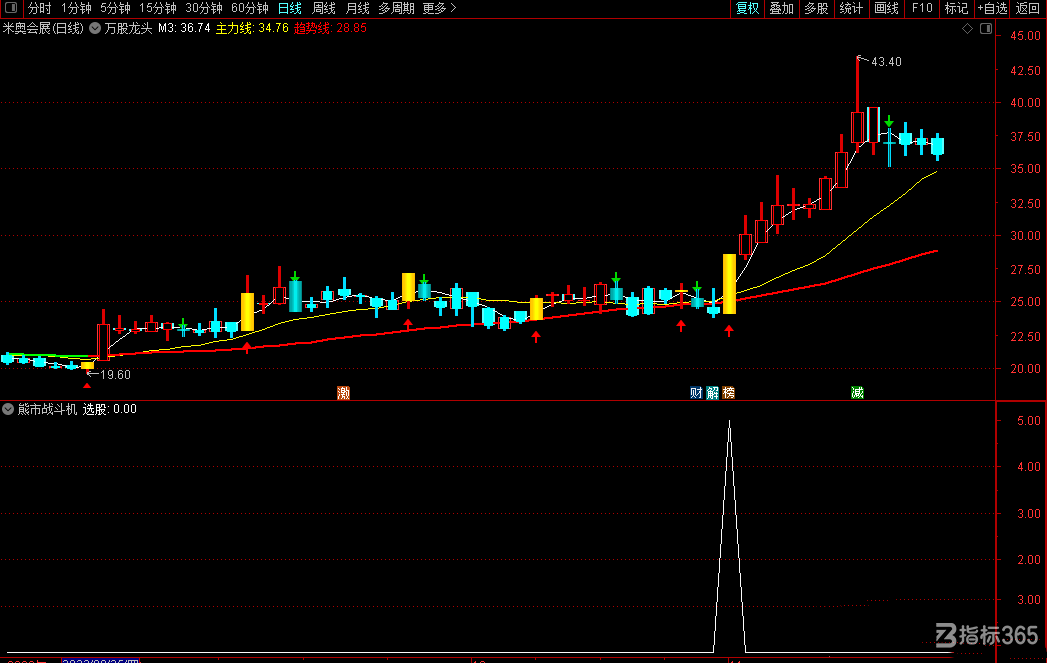
Task: Expand the 更多 periods menu
Action: pos(439,8)
